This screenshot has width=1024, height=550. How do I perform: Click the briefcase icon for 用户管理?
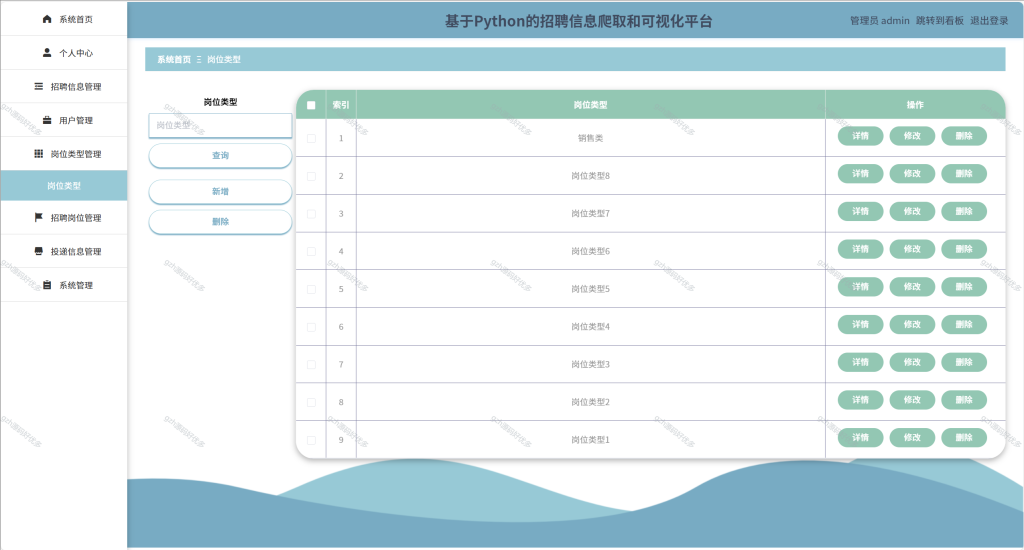pos(47,120)
